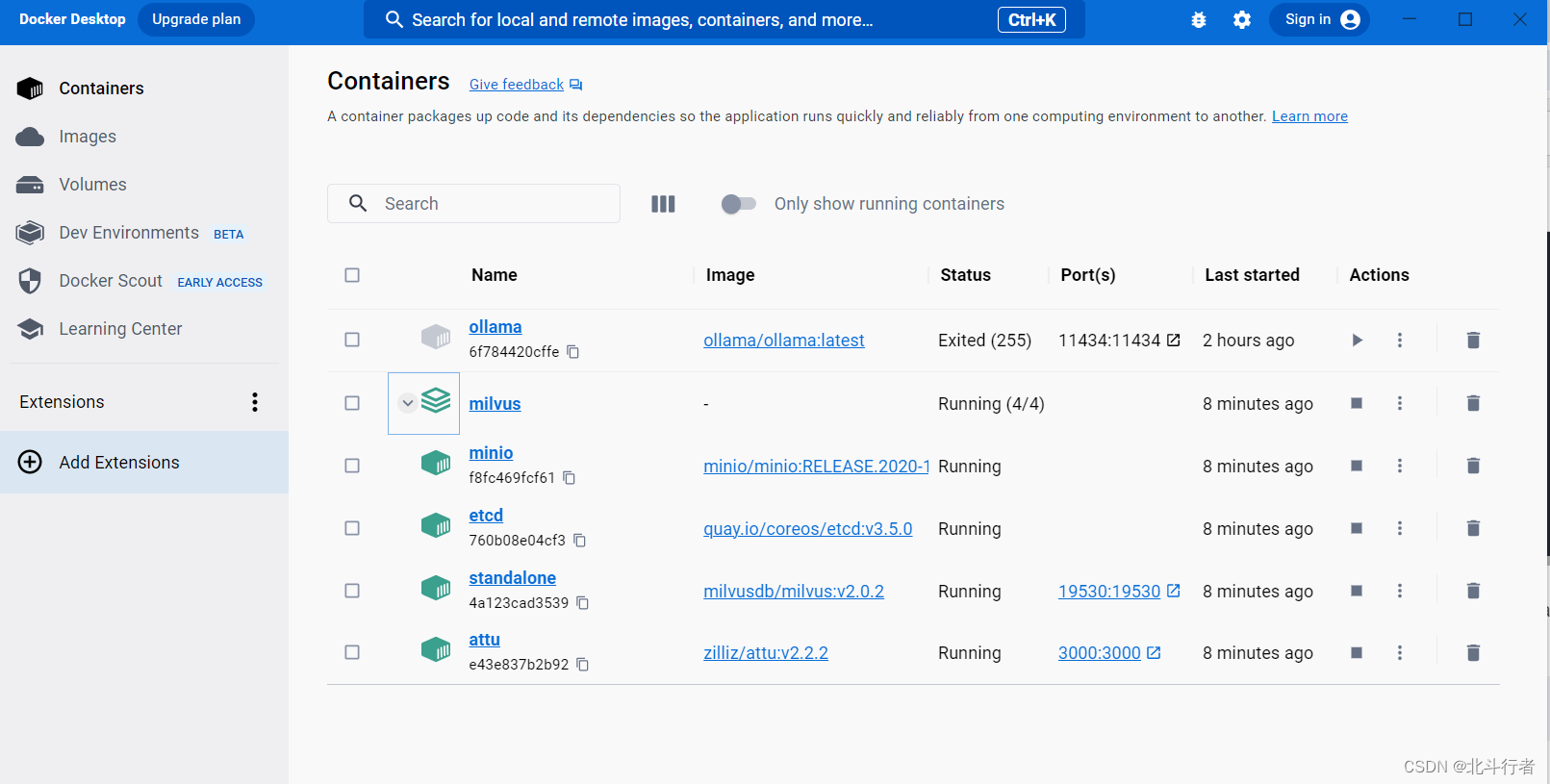Copy the ollama container ID 6f784420cffe

[x=572, y=352]
